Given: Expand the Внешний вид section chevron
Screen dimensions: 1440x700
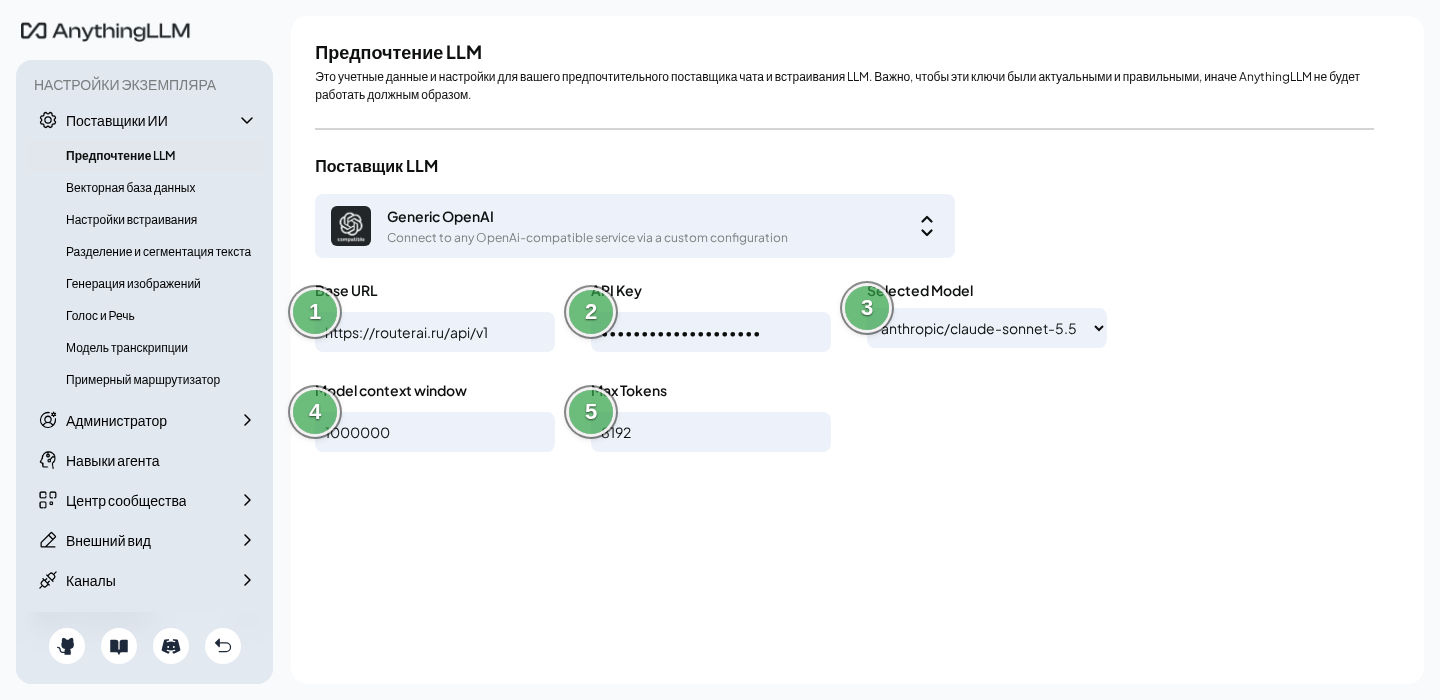Looking at the screenshot, I should tap(247, 541).
